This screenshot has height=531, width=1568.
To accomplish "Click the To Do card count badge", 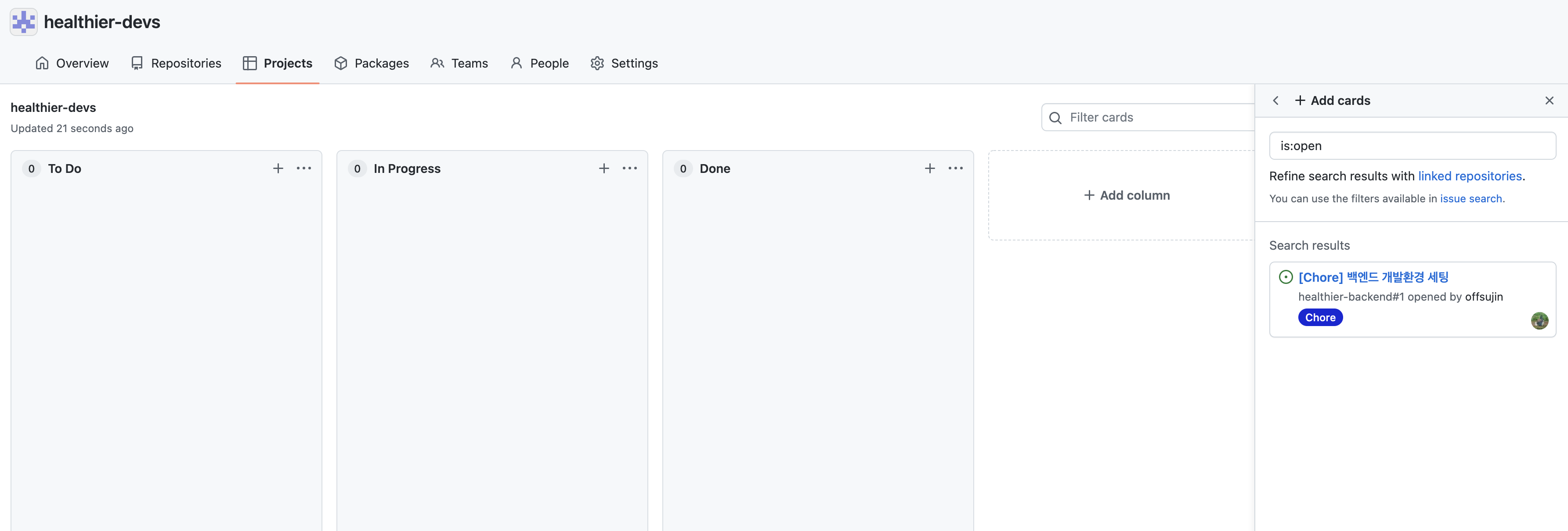I will 32,169.
